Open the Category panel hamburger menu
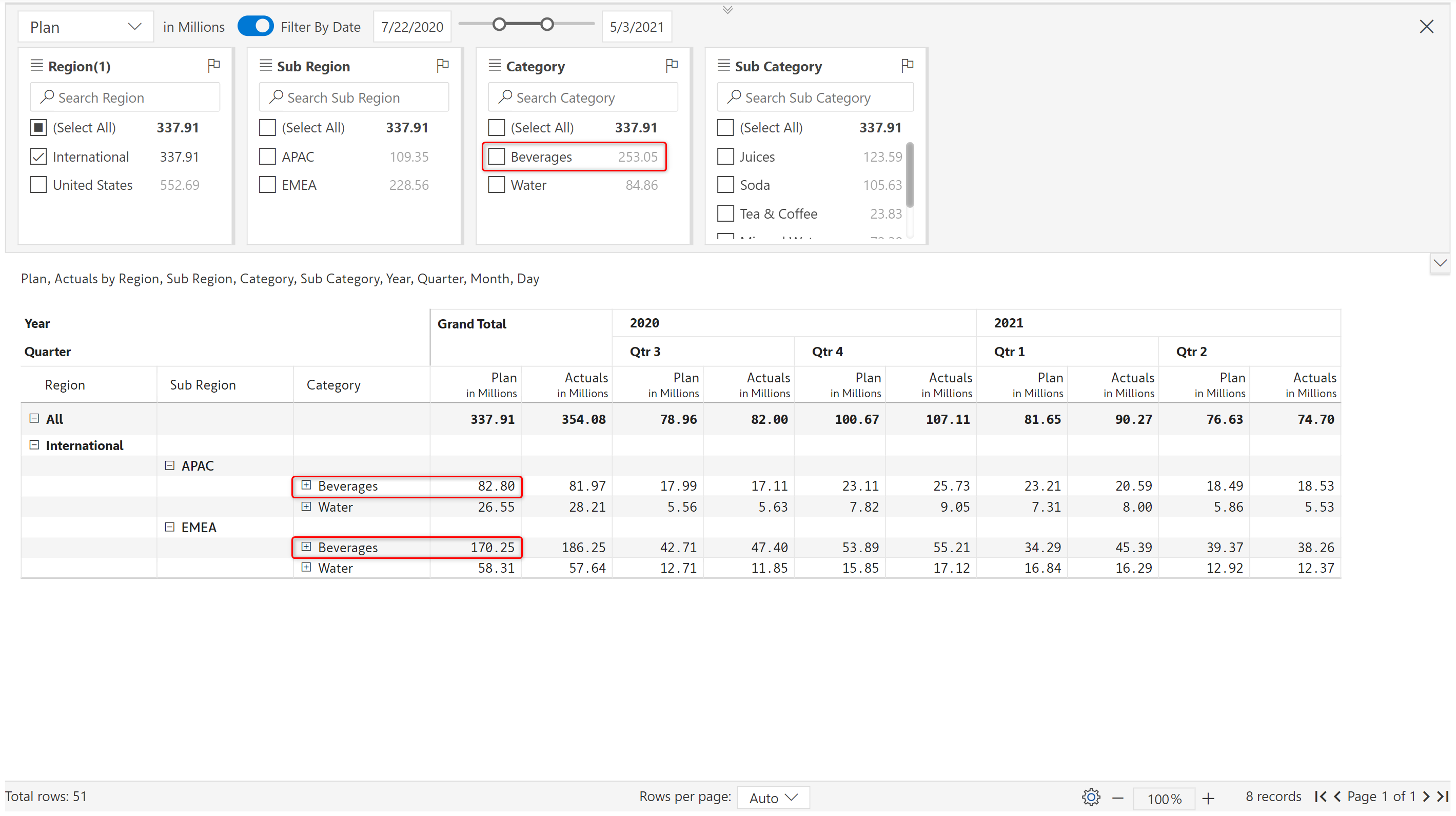The height and width of the screenshot is (816, 1456). coord(495,66)
